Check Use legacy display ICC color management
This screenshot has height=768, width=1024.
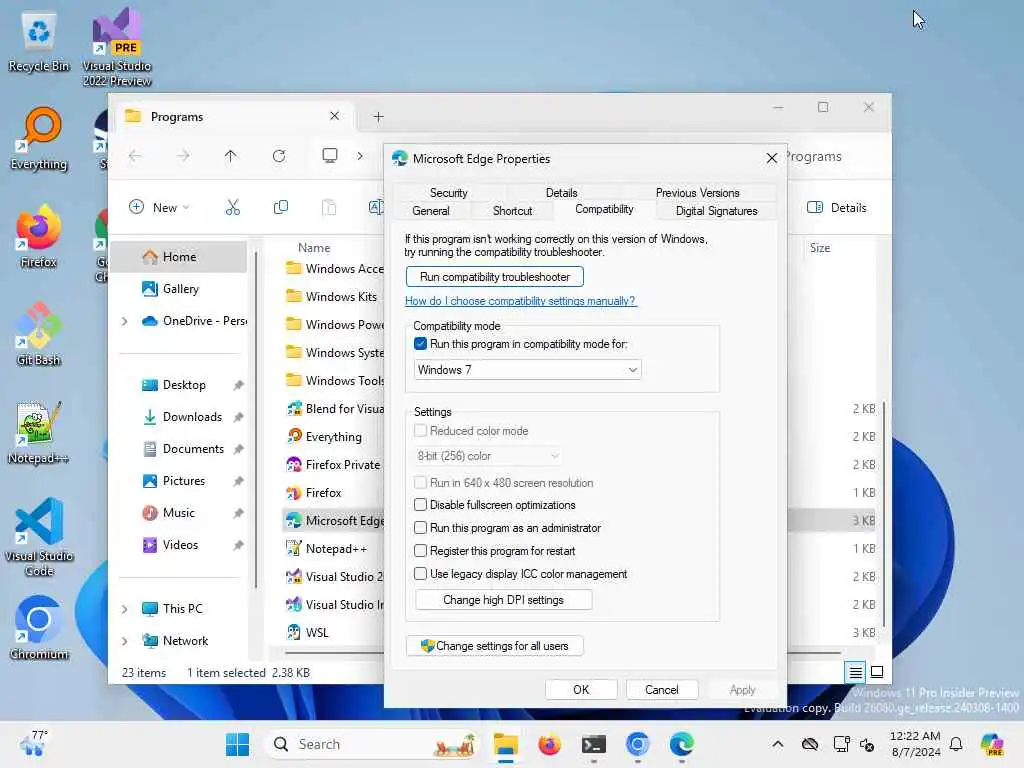click(x=421, y=574)
